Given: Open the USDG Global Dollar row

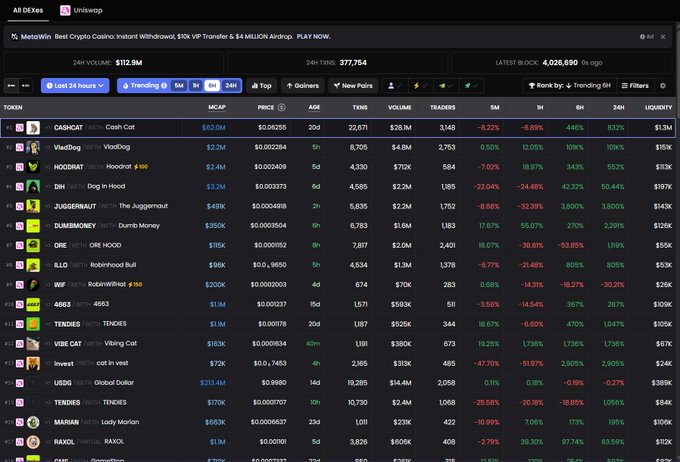Looking at the screenshot, I should [338, 383].
